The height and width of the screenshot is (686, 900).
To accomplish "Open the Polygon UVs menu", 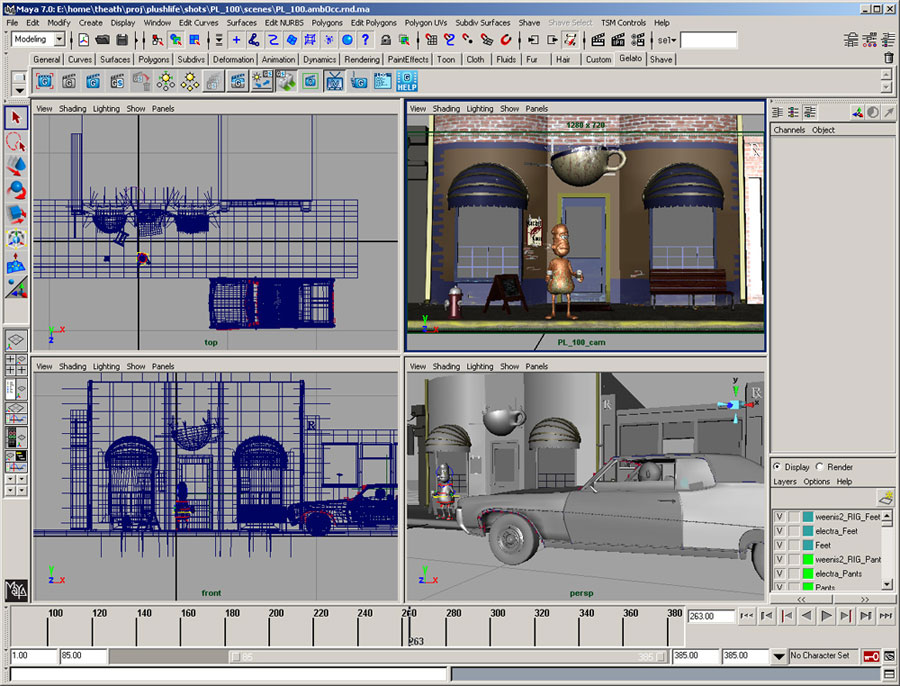I will [x=425, y=22].
